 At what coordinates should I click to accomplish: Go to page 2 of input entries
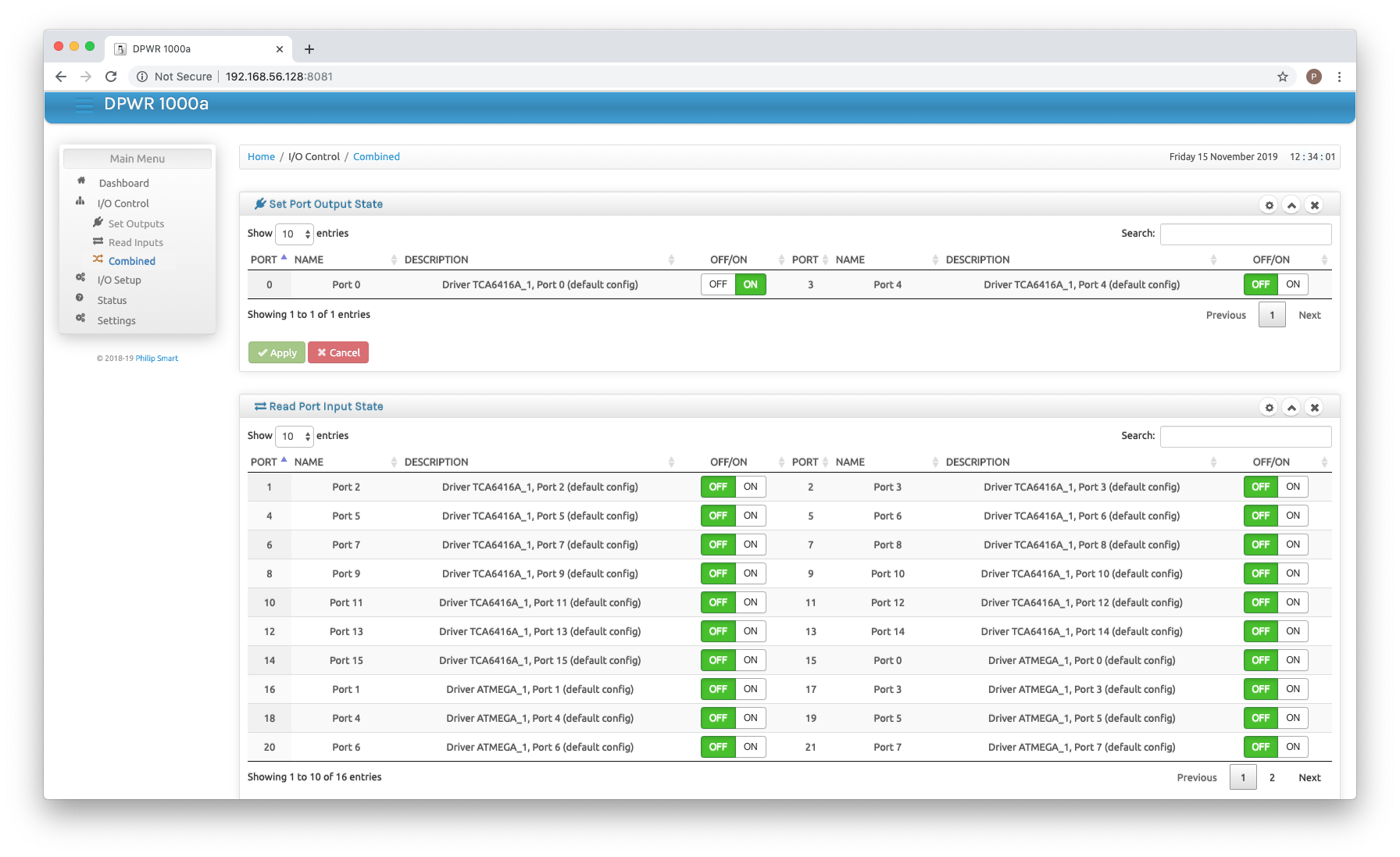tap(1272, 777)
